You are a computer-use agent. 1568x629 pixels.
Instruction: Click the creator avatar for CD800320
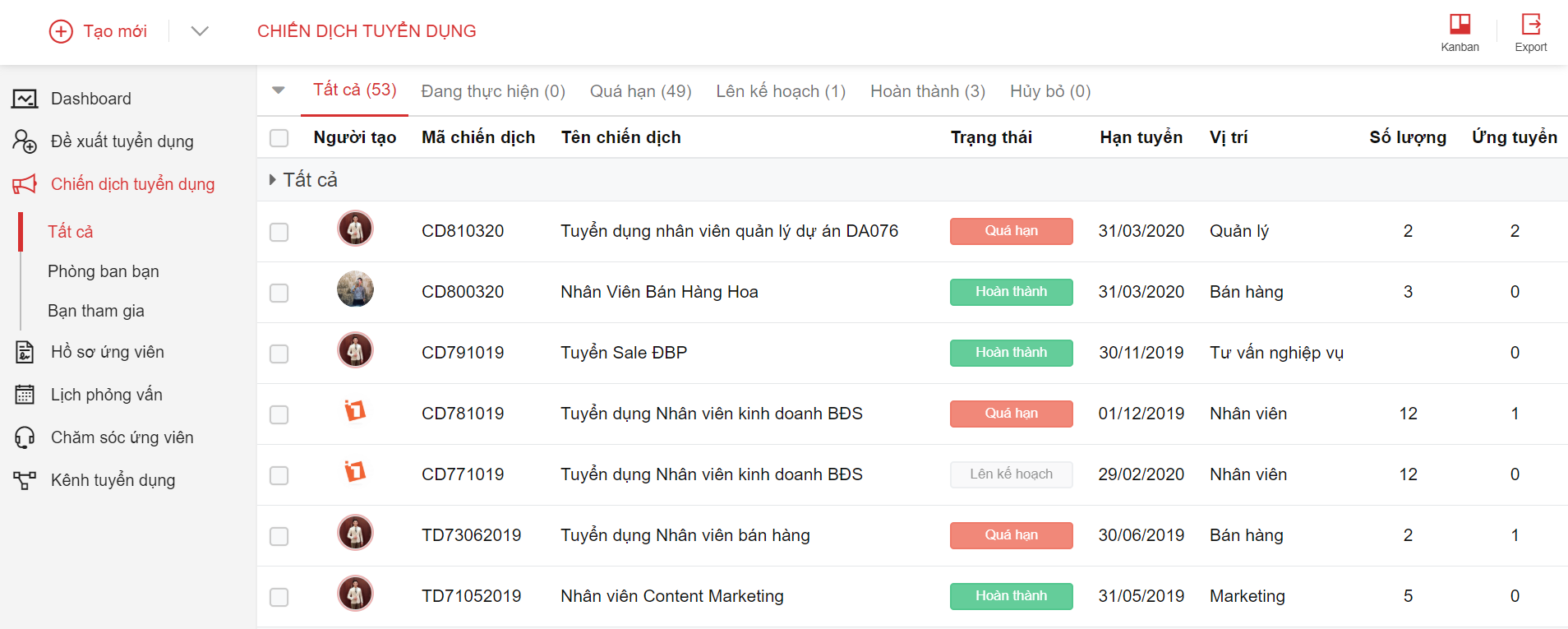355,289
